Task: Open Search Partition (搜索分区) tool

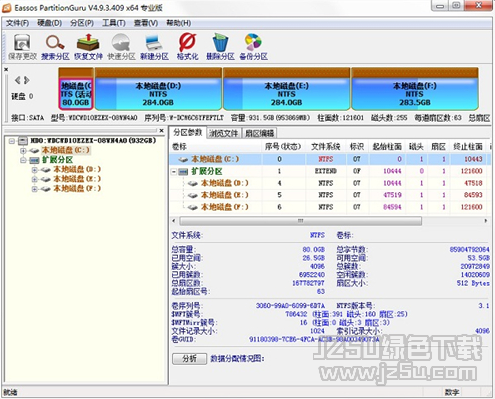Action: point(55,47)
